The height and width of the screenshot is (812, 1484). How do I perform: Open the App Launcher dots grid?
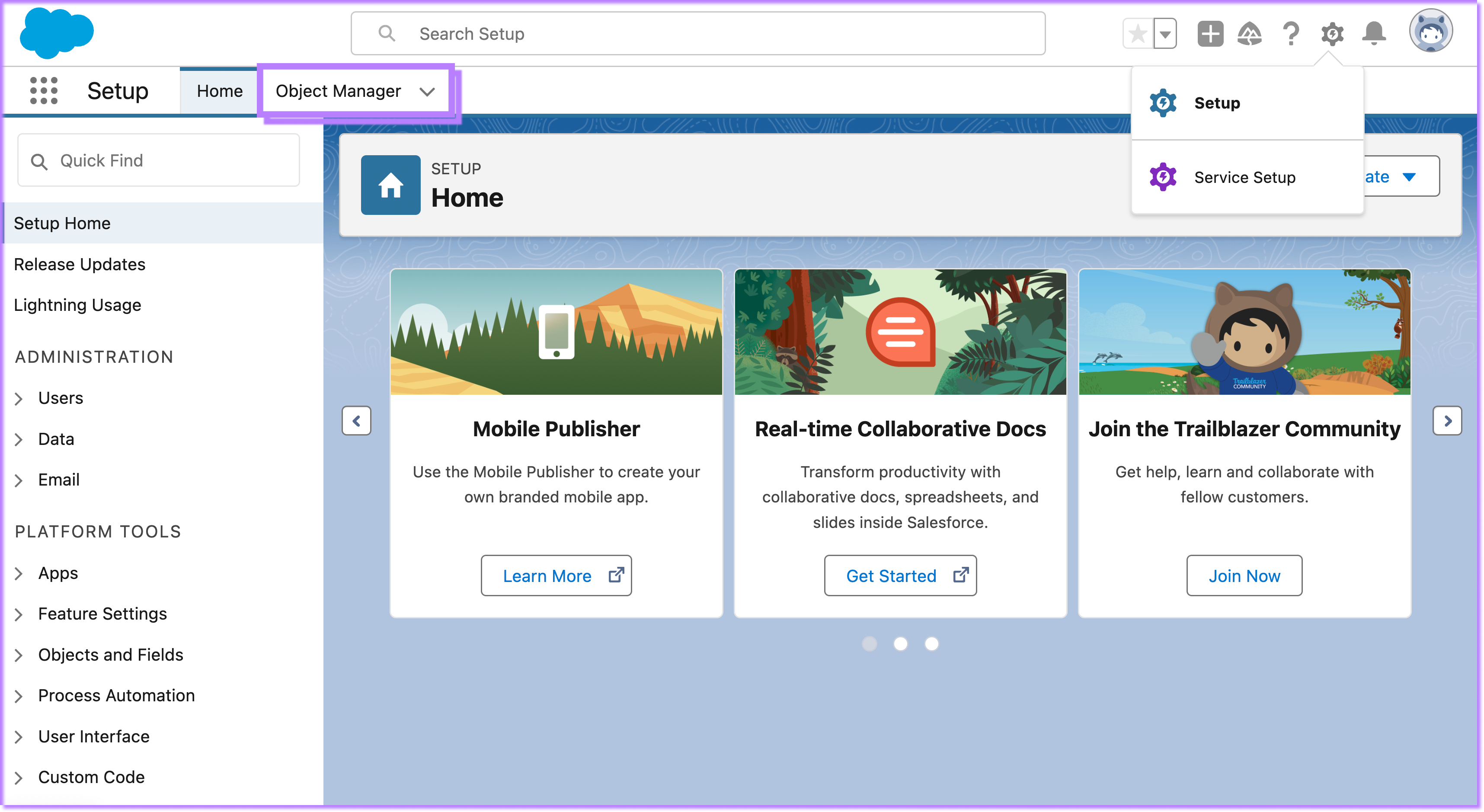point(44,90)
